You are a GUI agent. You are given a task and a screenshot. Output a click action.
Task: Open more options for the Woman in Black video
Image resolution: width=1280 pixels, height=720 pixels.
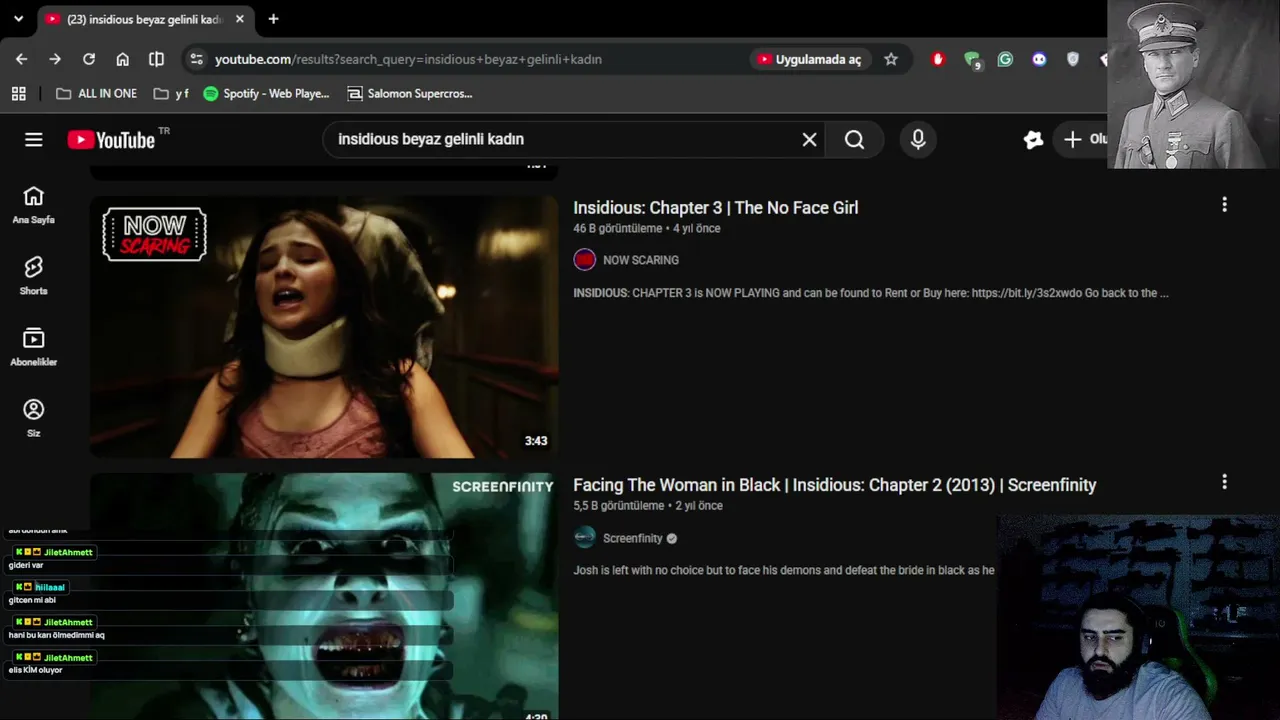(1224, 482)
